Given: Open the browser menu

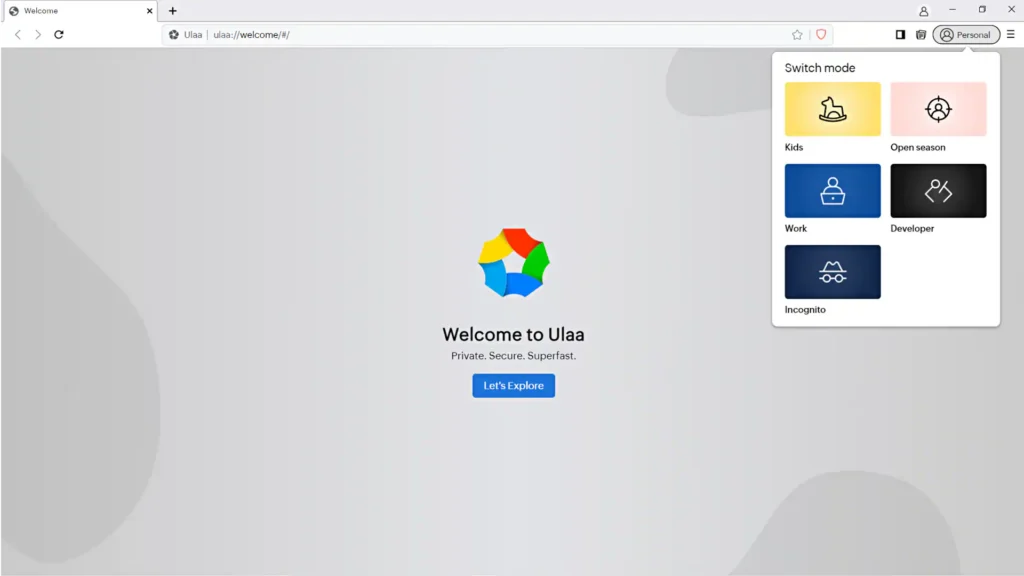Looking at the screenshot, I should tap(1012, 33).
